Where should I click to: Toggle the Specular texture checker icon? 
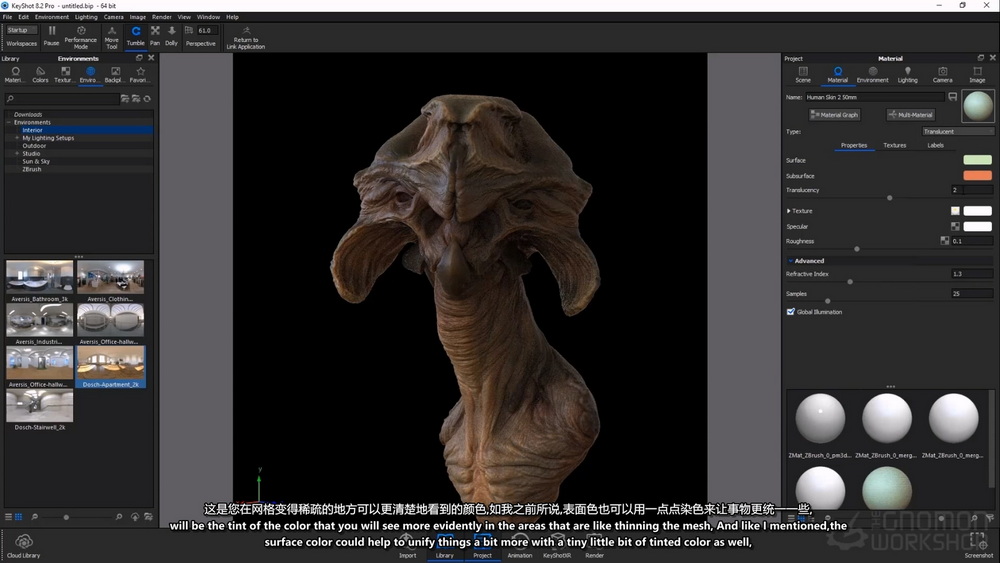tap(955, 226)
